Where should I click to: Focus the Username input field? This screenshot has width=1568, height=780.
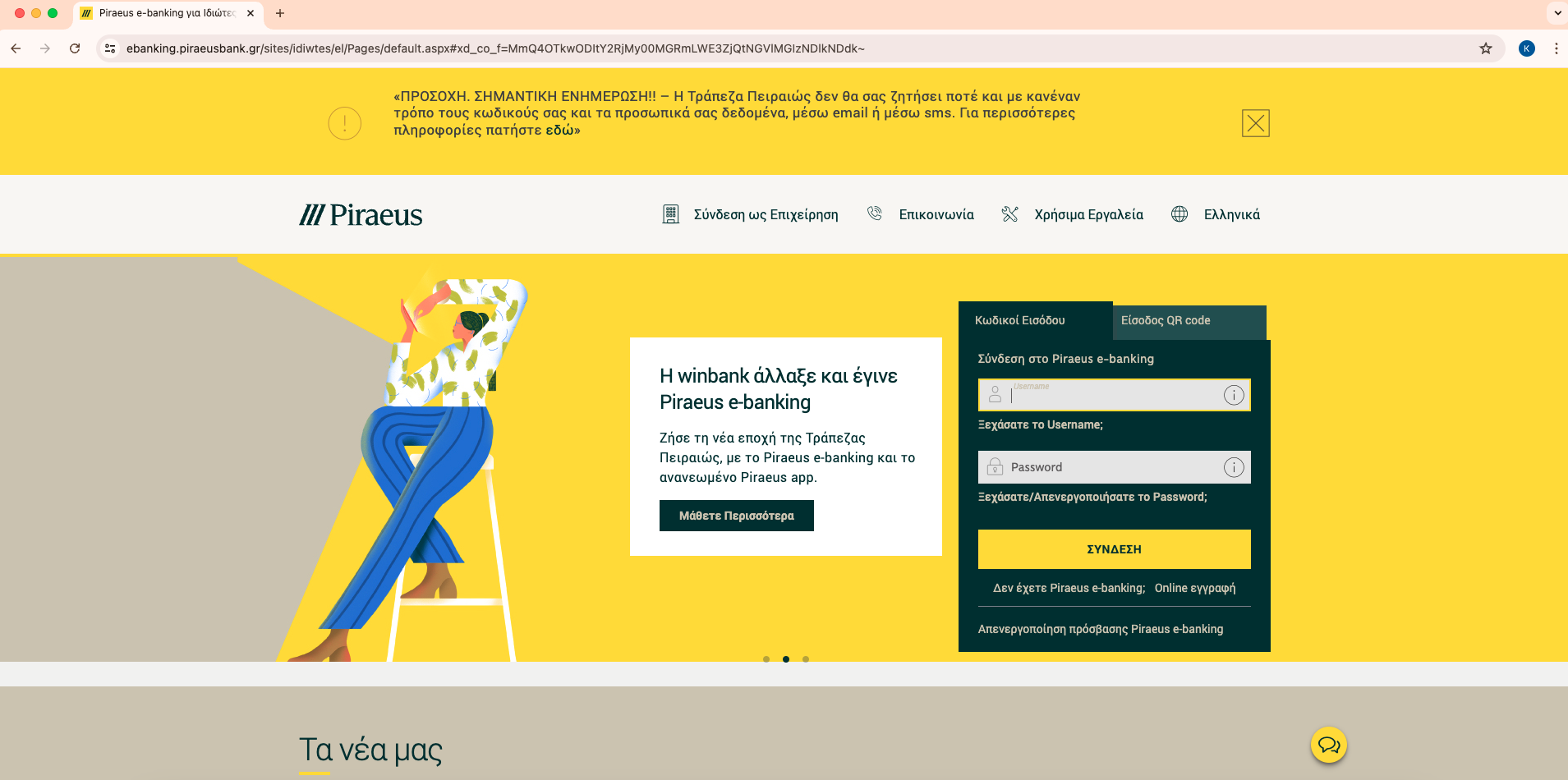[x=1114, y=395]
